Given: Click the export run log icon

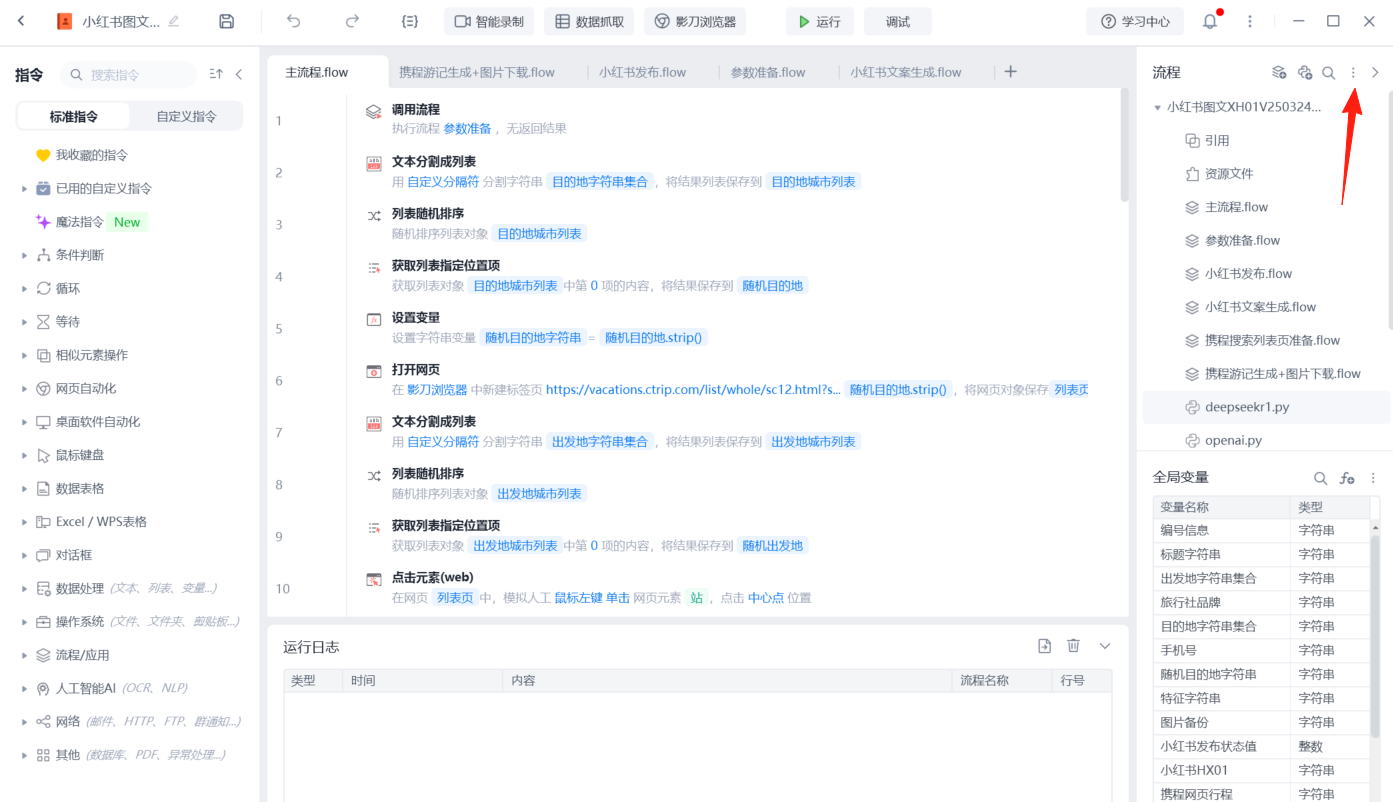Looking at the screenshot, I should pos(1044,646).
